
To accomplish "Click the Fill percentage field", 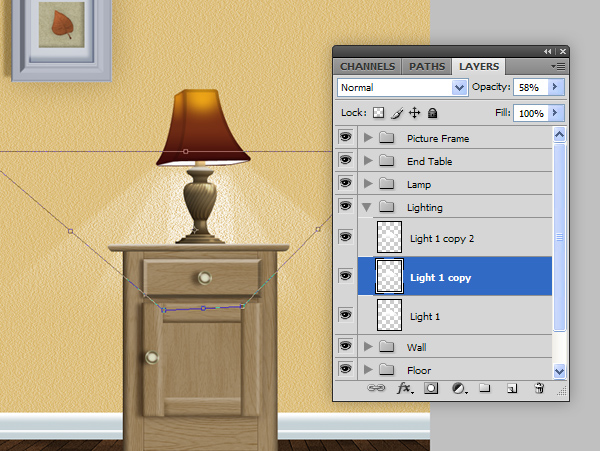I will coord(531,114).
